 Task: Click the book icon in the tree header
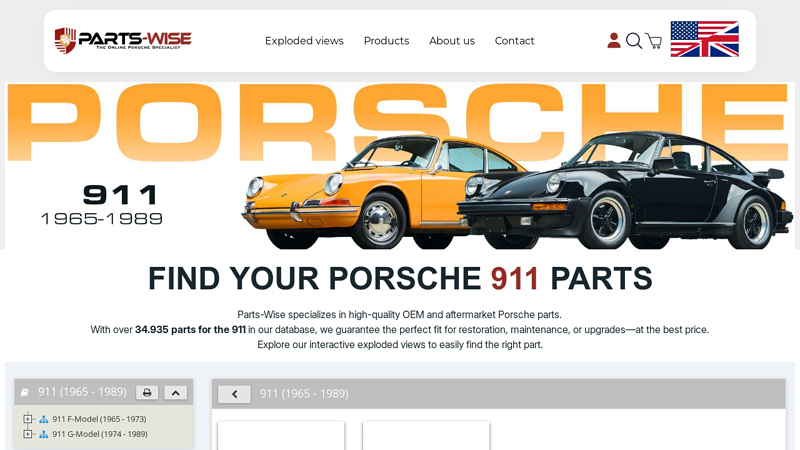click(x=24, y=392)
